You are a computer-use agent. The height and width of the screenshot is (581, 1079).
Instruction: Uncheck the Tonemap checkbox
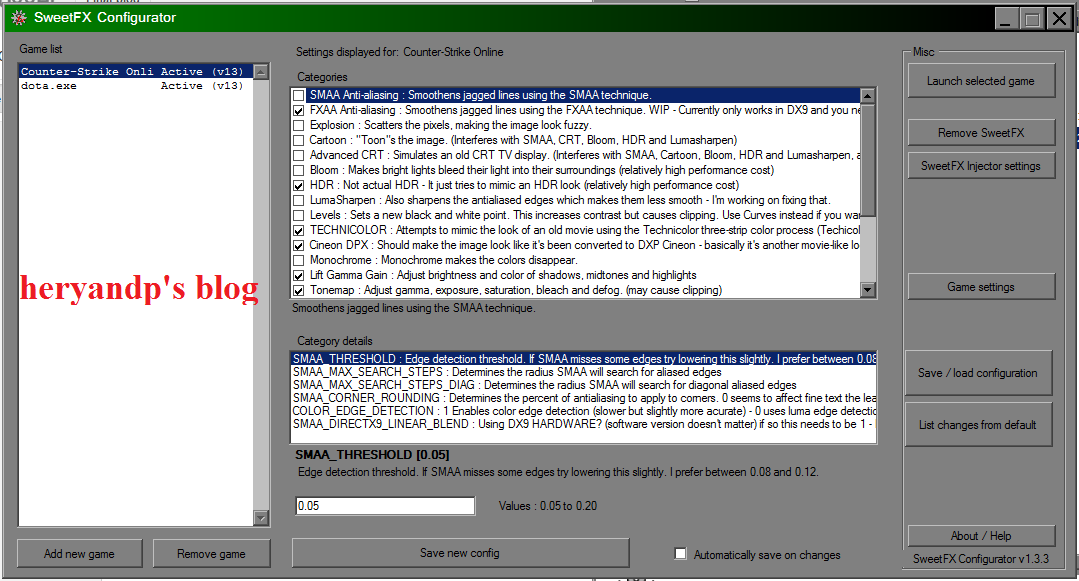[x=299, y=290]
